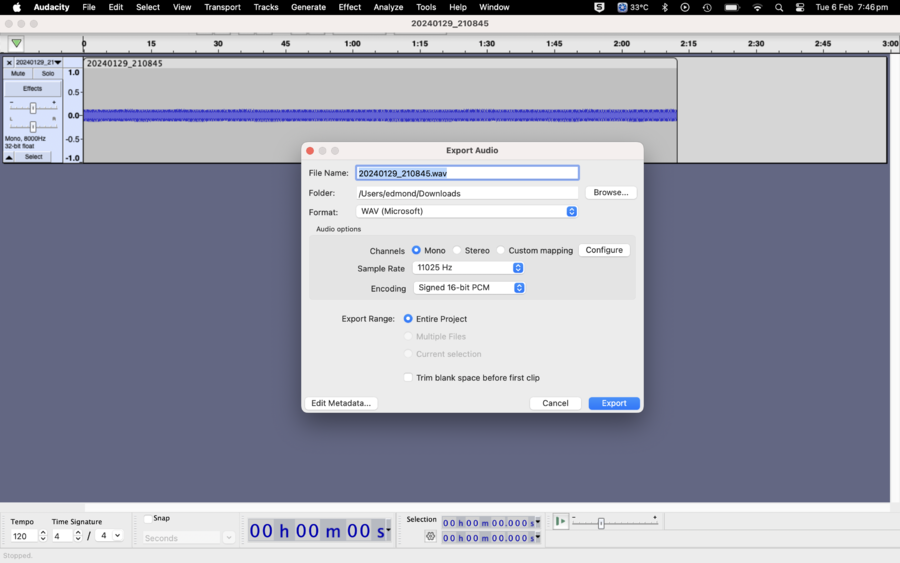This screenshot has height=563, width=900.
Task: Open Encoding Signed 16-bit PCM dropdown
Action: coord(469,288)
